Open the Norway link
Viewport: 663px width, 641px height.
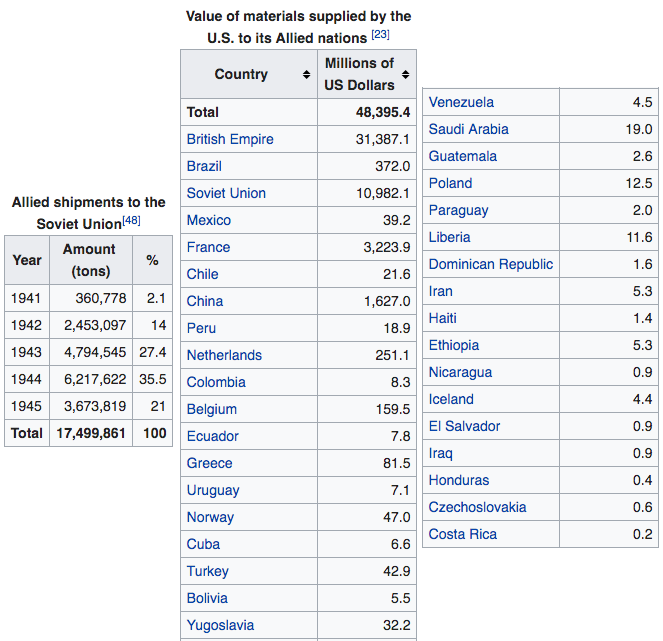[x=210, y=518]
